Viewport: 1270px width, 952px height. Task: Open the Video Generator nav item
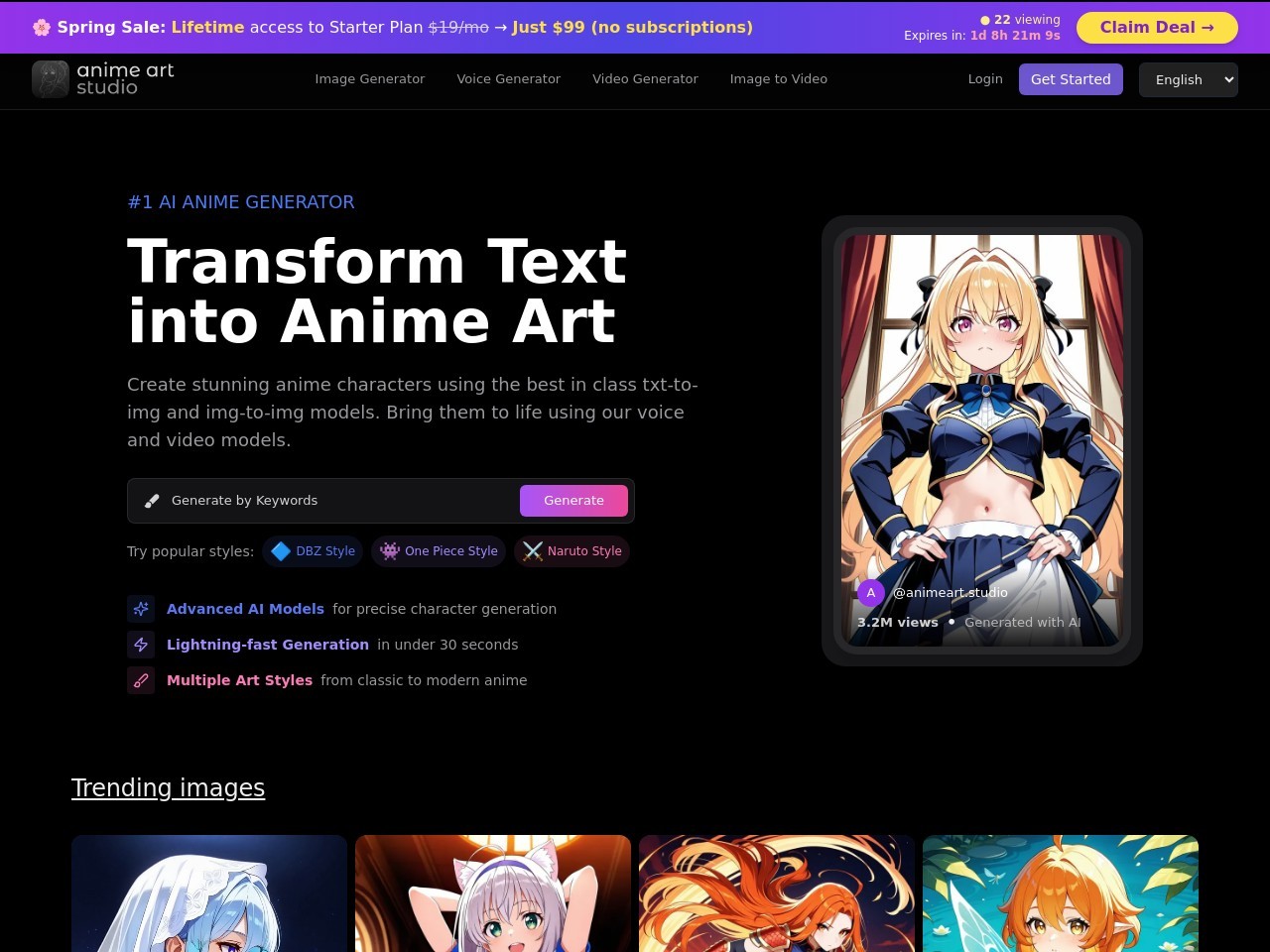(x=646, y=79)
